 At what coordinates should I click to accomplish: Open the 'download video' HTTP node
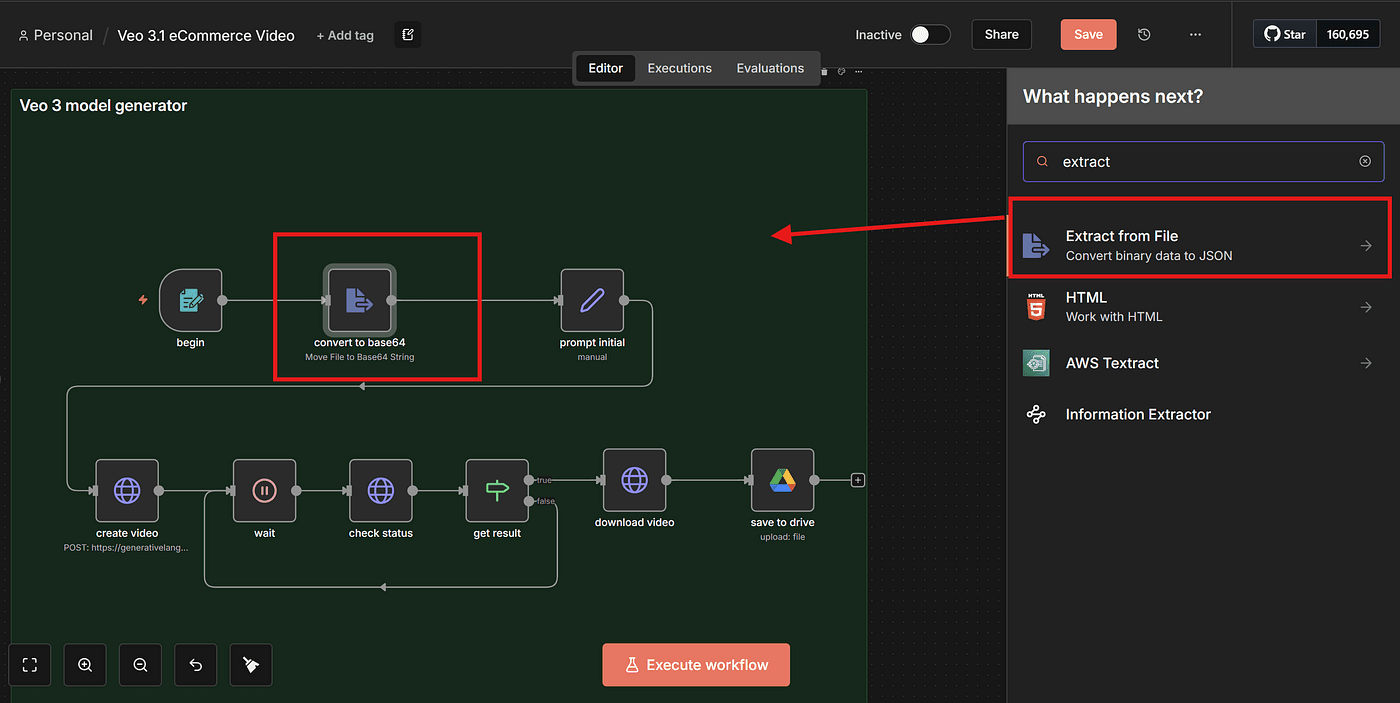(634, 481)
